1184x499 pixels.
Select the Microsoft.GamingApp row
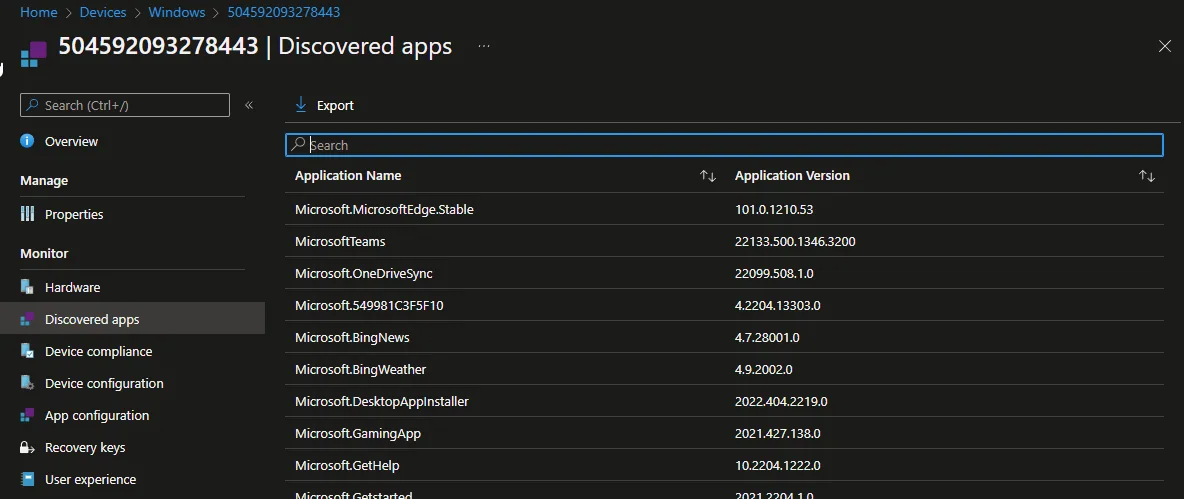click(724, 434)
